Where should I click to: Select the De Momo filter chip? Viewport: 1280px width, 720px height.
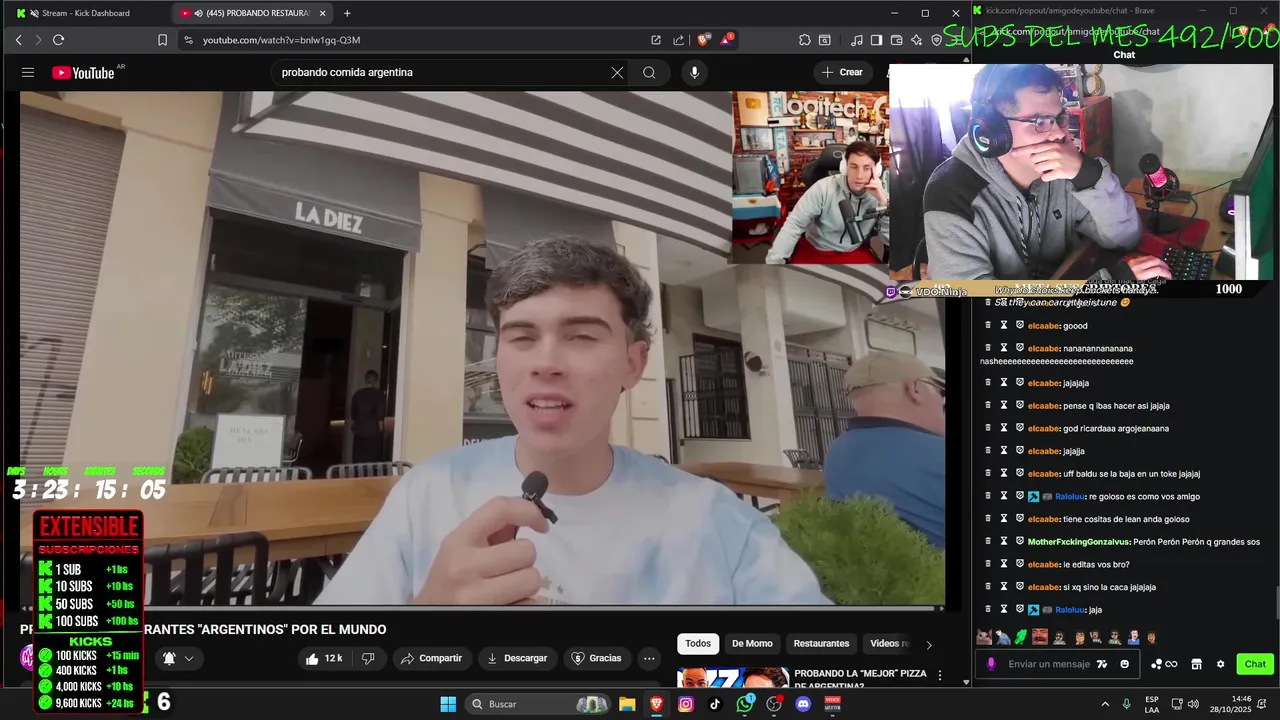(752, 644)
